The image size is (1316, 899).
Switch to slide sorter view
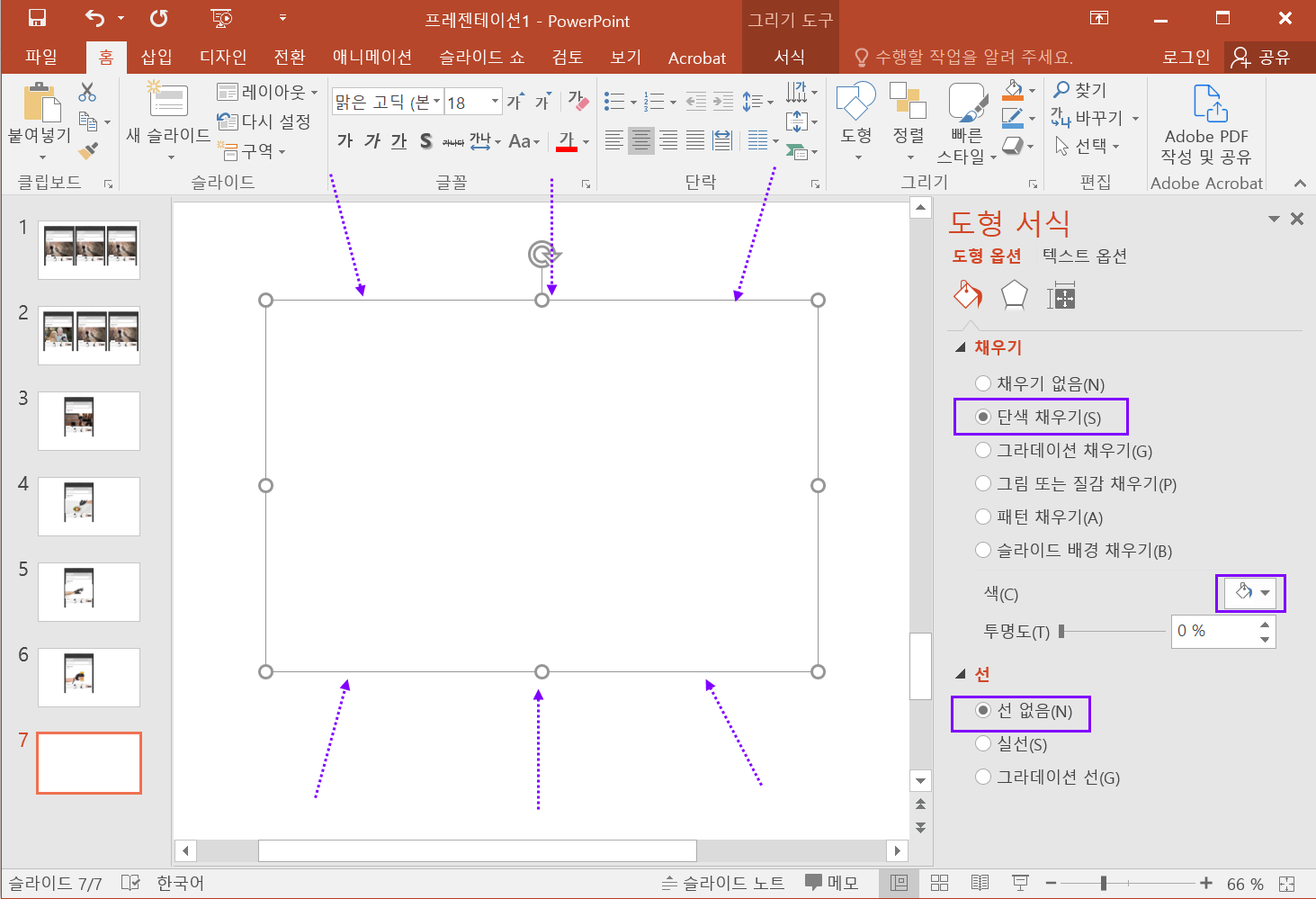(939, 883)
